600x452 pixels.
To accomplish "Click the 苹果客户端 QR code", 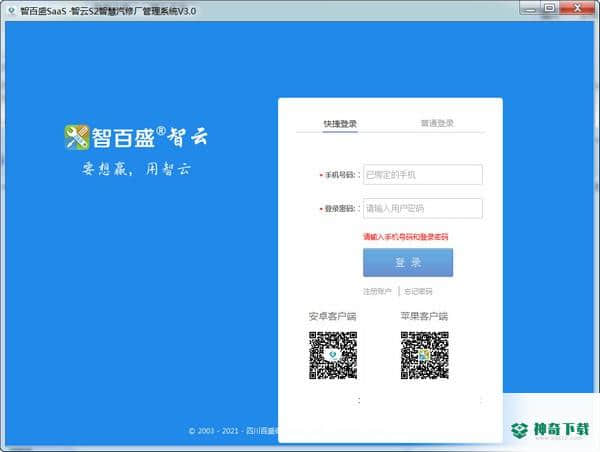I will tap(424, 356).
